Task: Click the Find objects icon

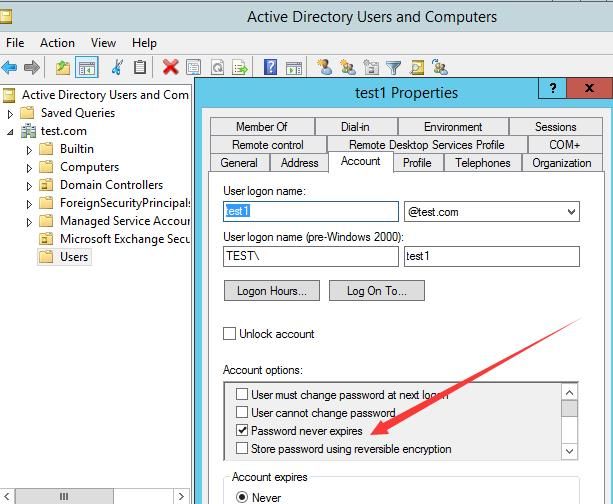Action: coord(417,67)
